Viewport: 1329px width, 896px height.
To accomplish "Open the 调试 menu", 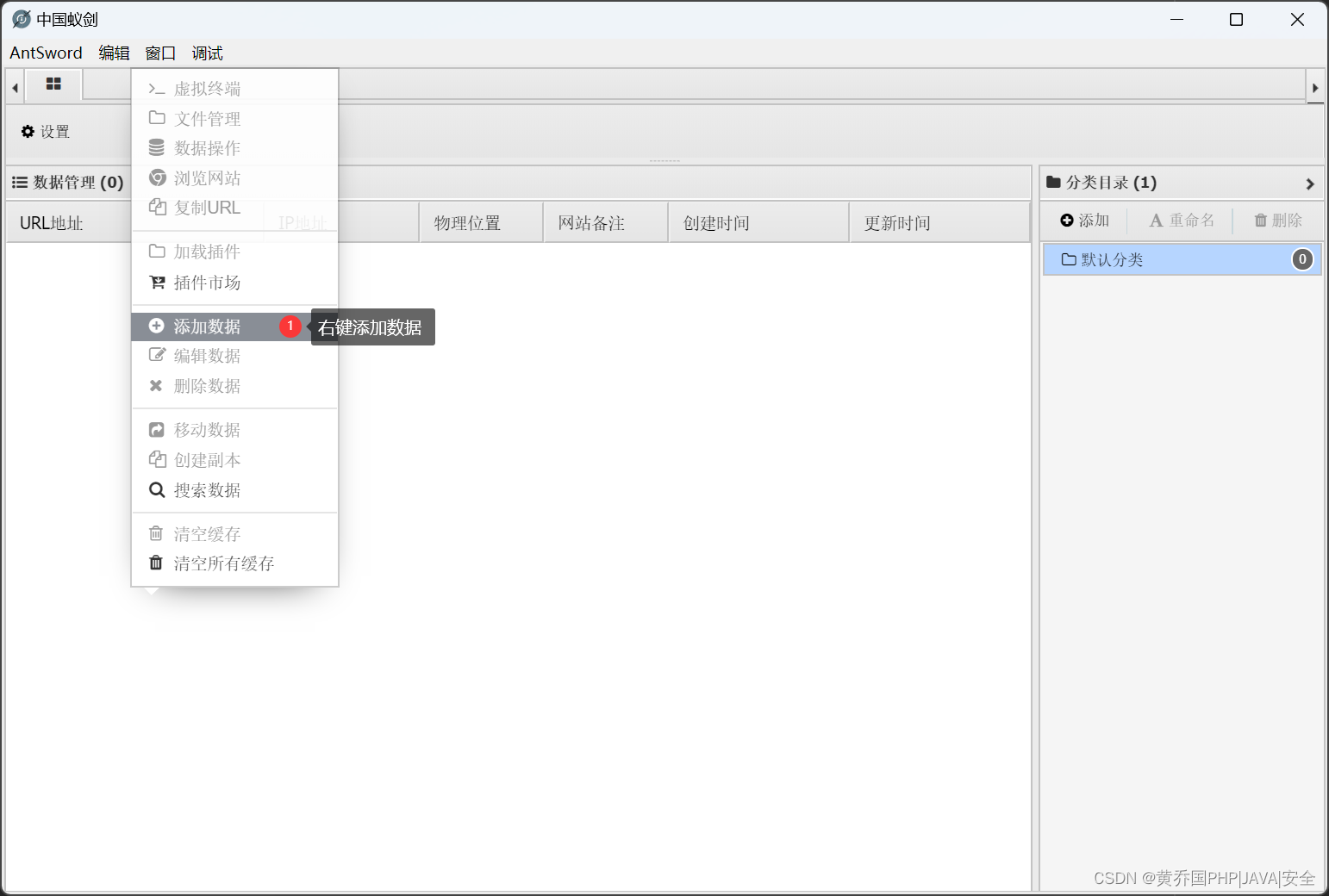I will 207,53.
